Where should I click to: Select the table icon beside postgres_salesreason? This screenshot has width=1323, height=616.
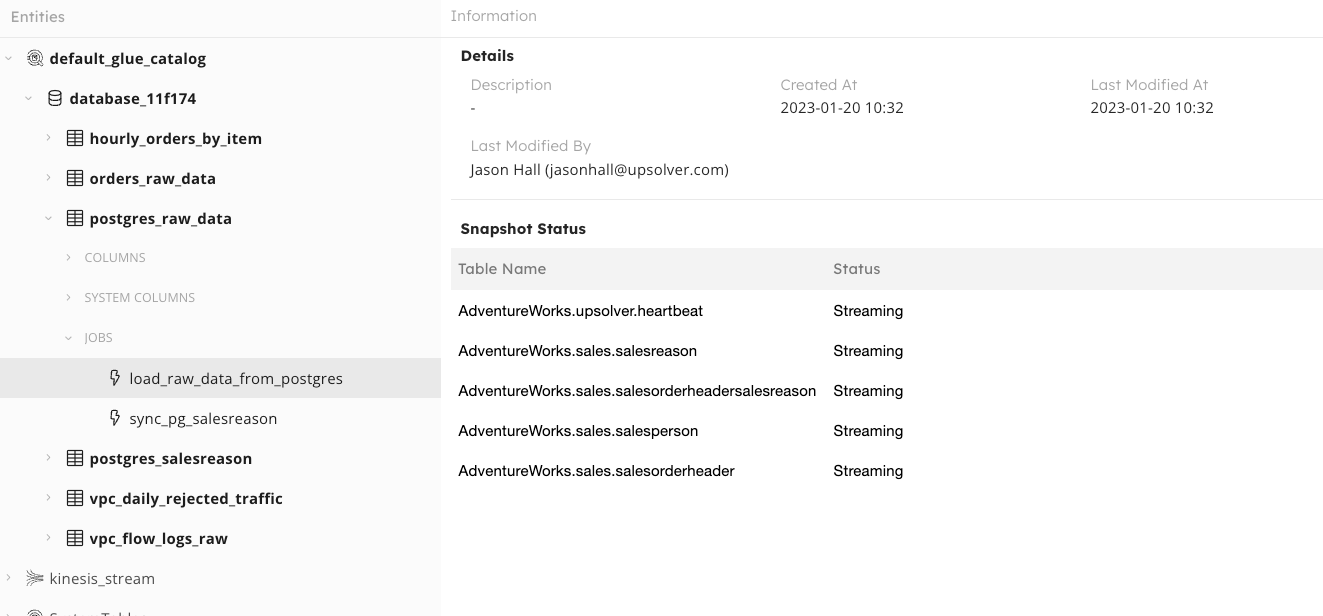(x=75, y=458)
